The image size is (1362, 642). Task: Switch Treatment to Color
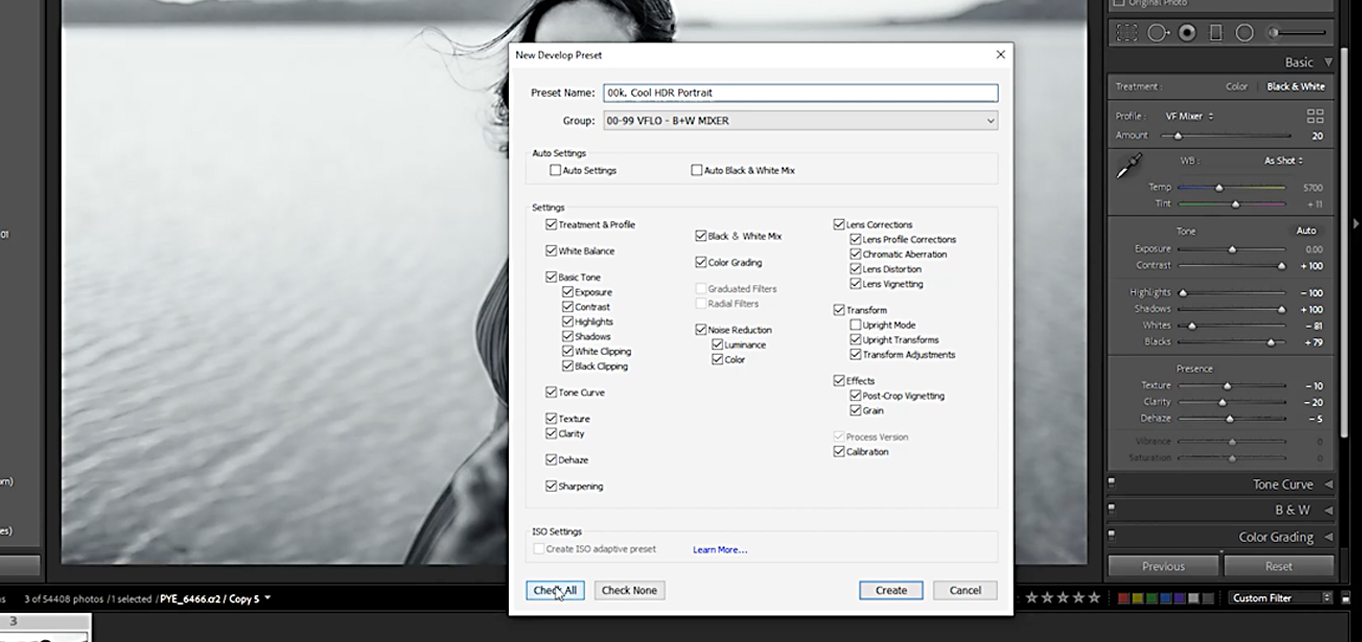click(x=1237, y=87)
